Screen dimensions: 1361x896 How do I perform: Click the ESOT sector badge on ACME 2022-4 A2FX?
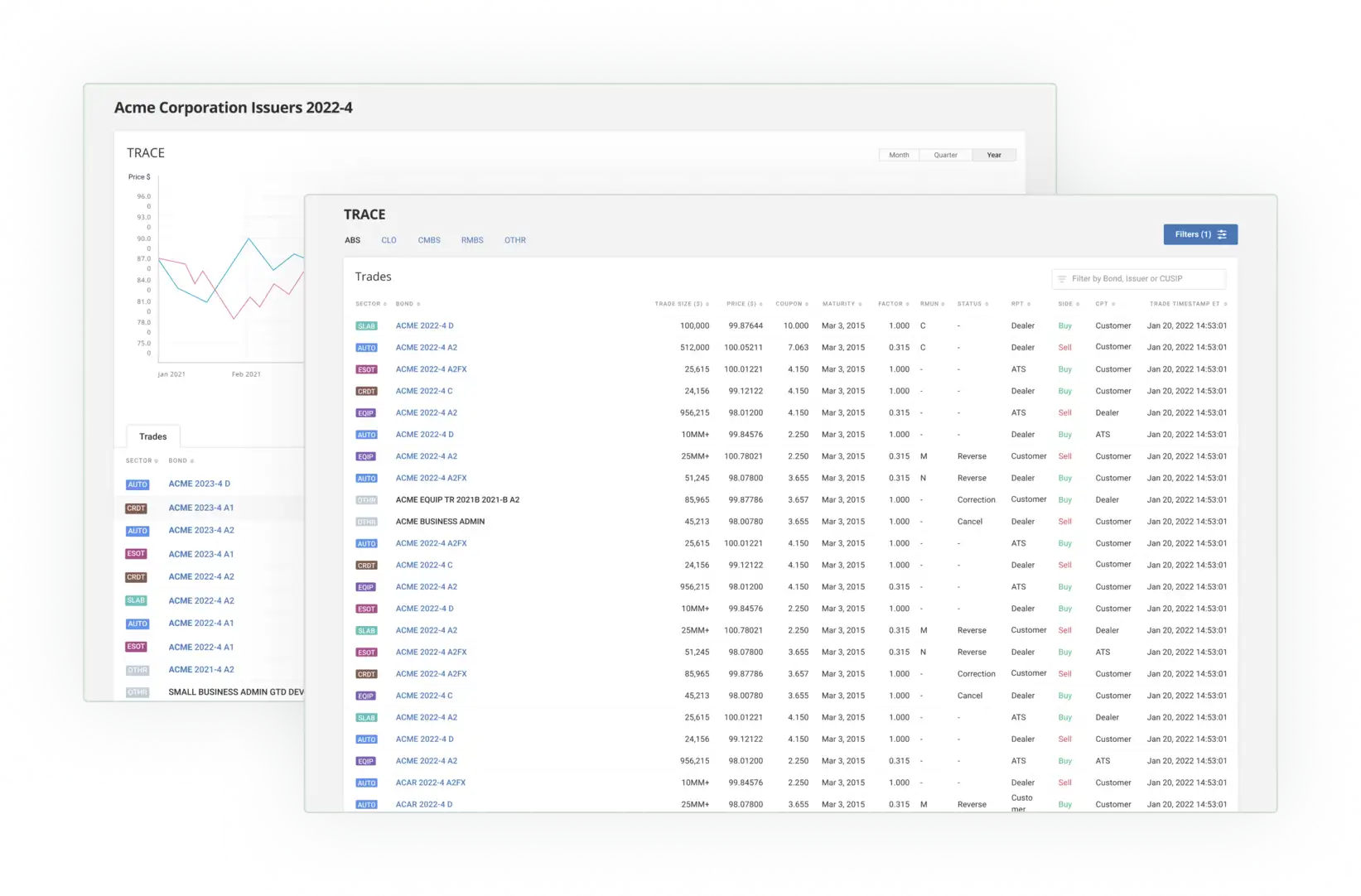[x=366, y=369]
